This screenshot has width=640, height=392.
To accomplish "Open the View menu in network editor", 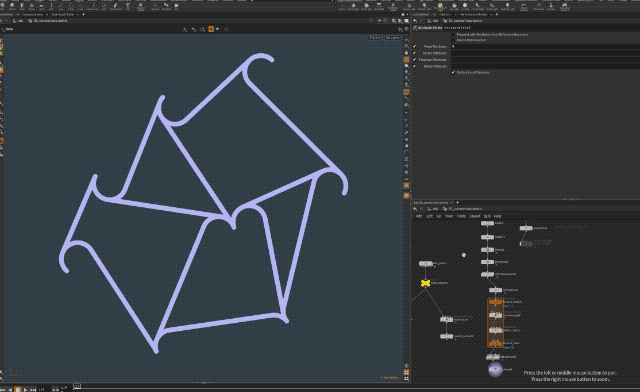I will pos(449,216).
